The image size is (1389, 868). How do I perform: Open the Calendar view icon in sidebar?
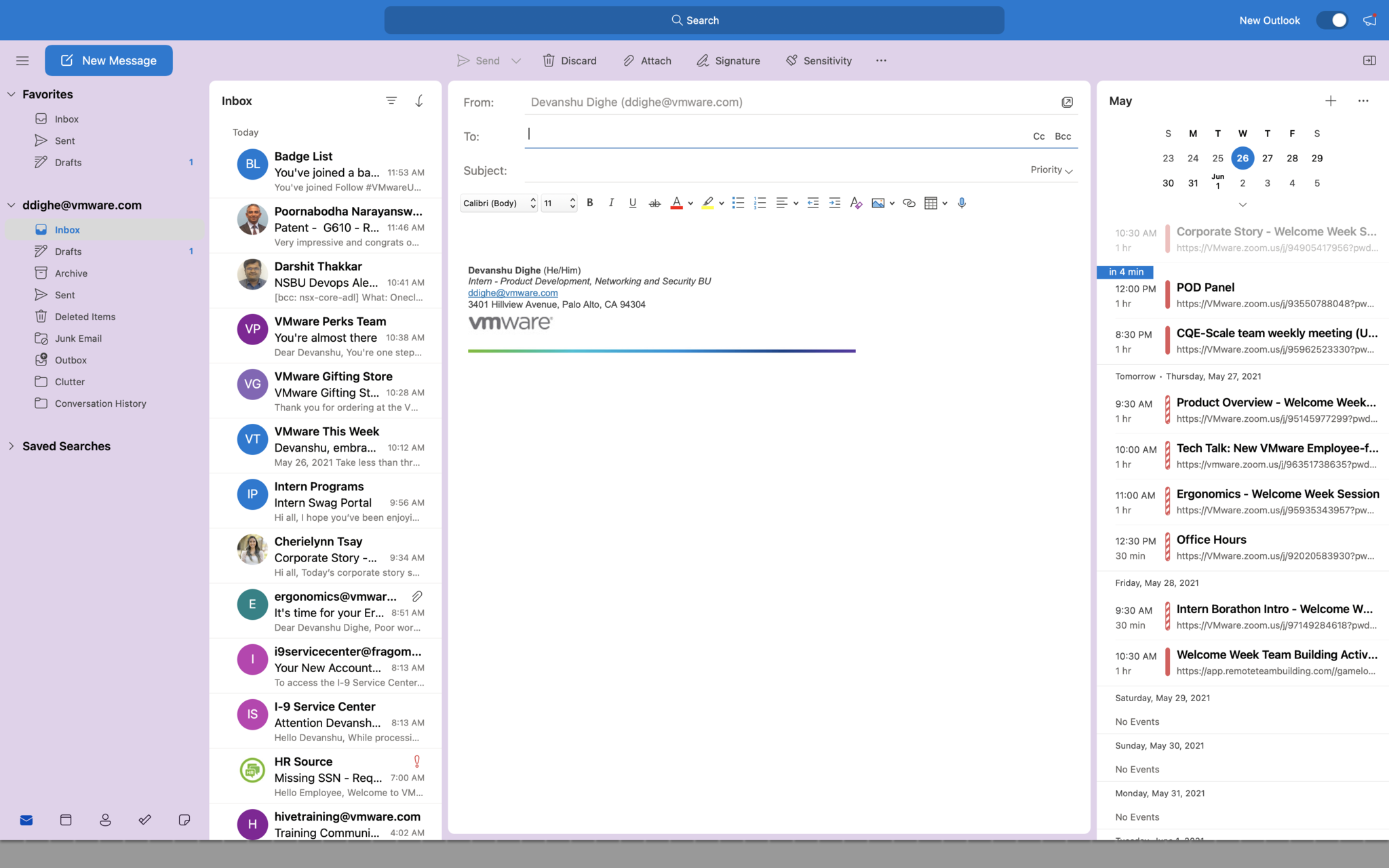click(66, 820)
